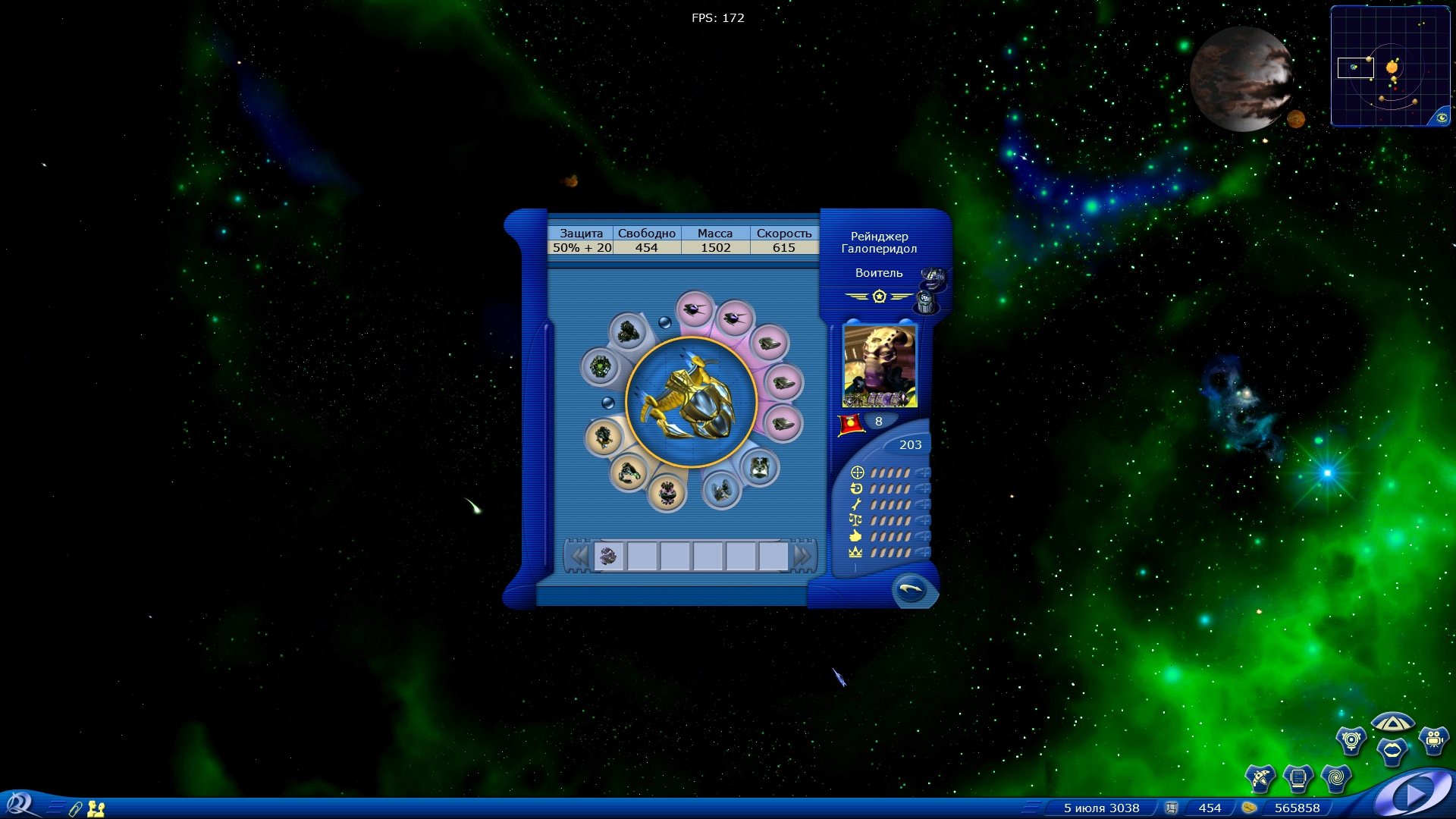This screenshot has width=1456, height=819.
Task: Click the date '5 июля 3038'
Action: coord(1101,808)
